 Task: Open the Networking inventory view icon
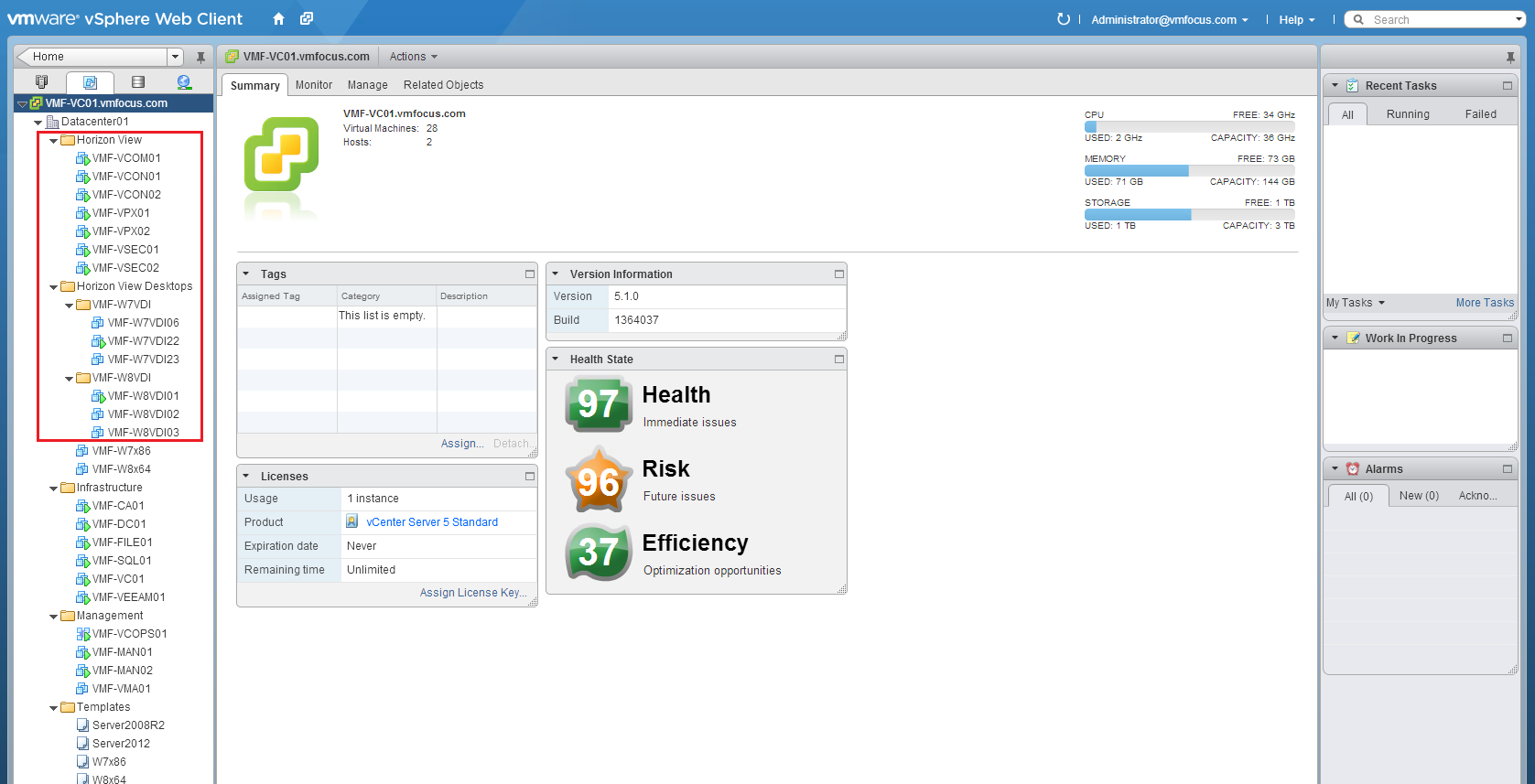pos(184,82)
